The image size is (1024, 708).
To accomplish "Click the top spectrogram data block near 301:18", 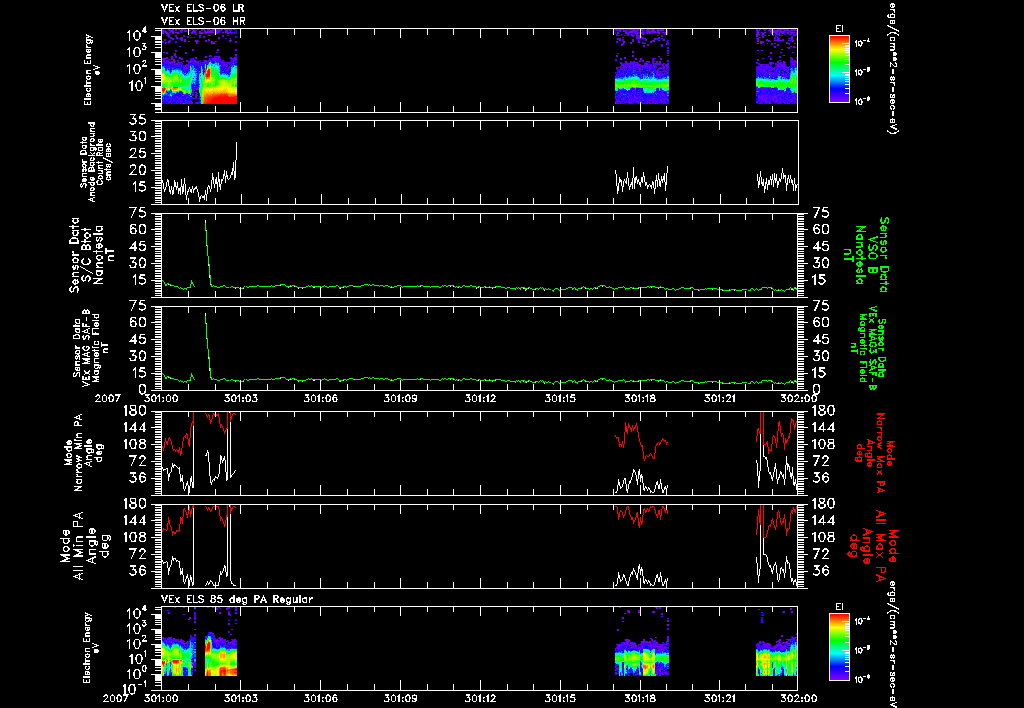I will tap(641, 67).
